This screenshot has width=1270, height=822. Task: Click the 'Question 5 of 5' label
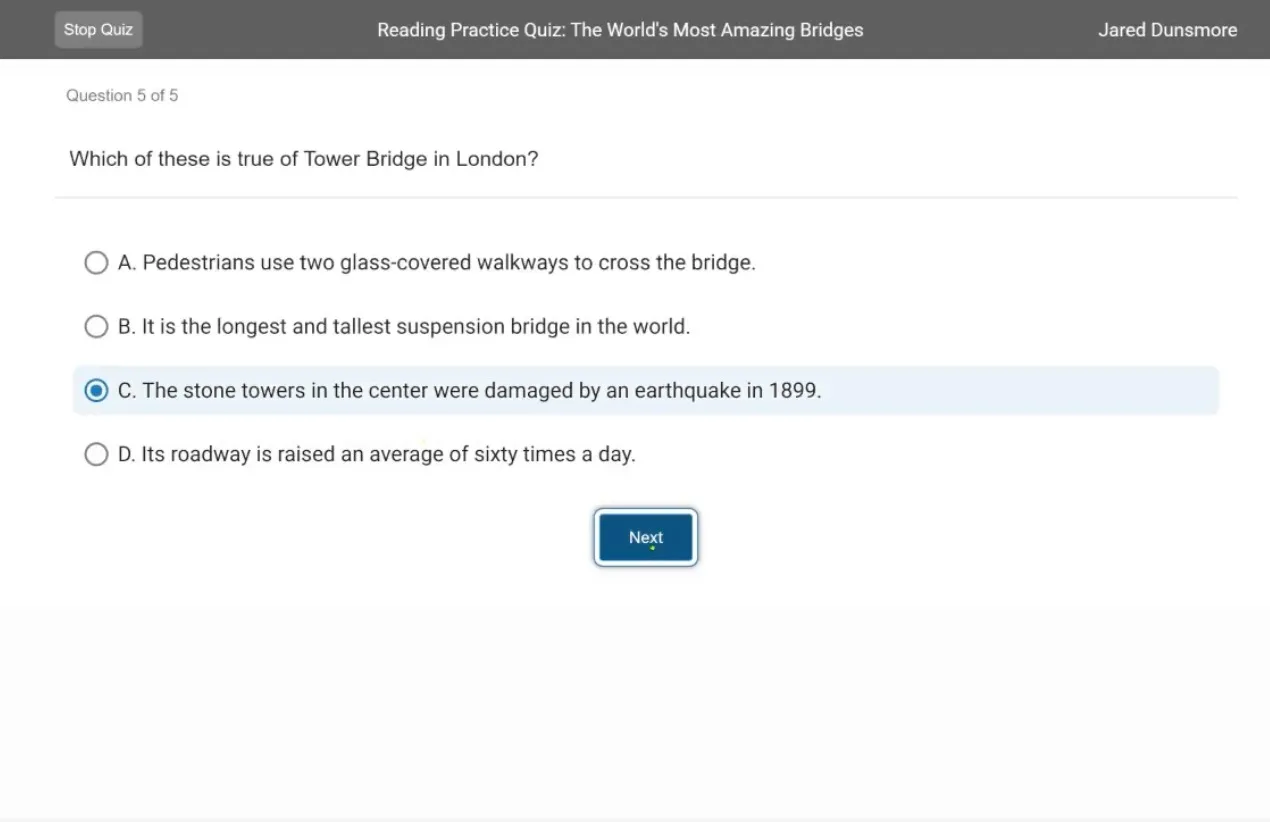pos(122,96)
